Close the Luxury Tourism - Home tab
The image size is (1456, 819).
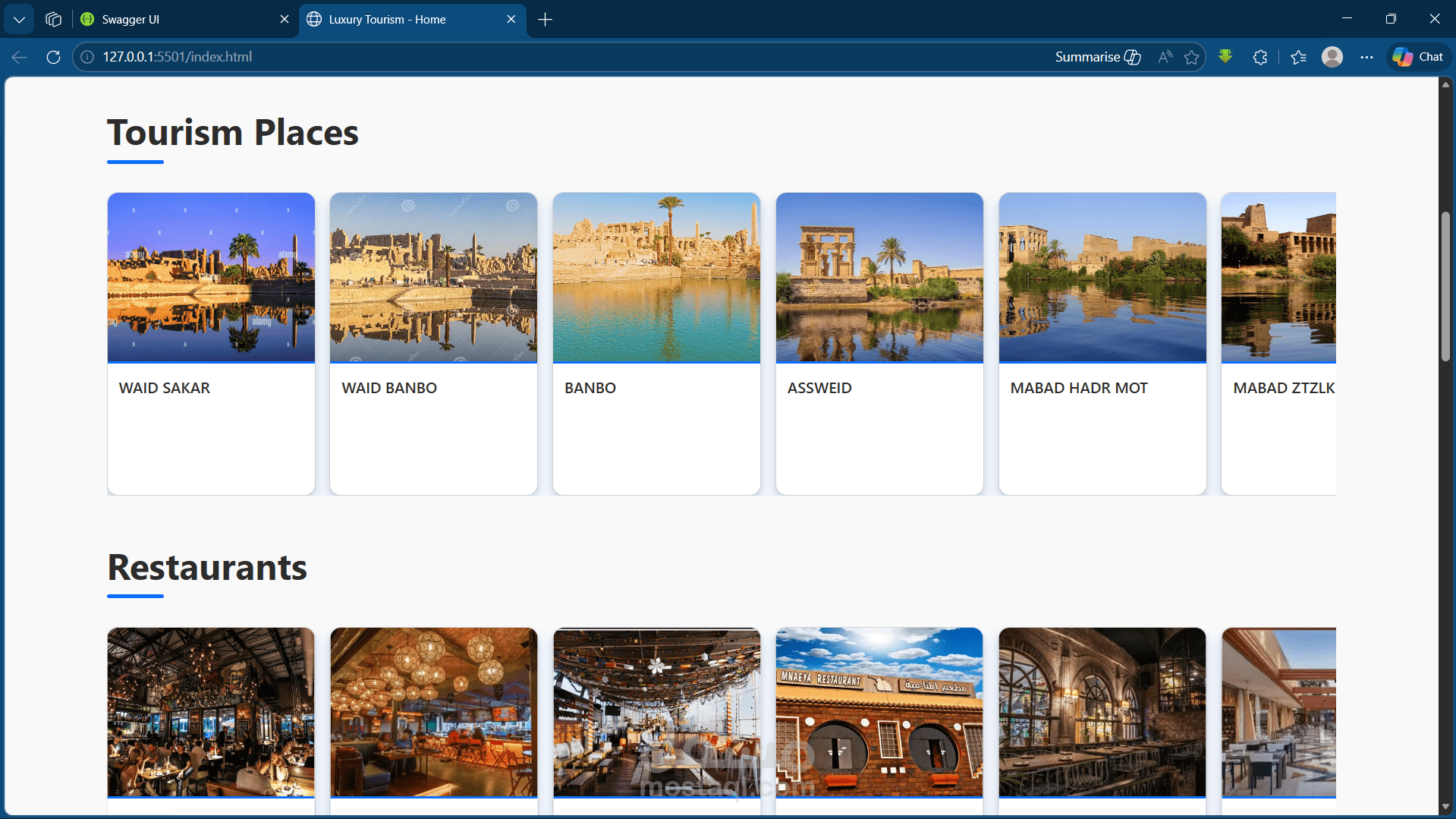[x=511, y=20]
